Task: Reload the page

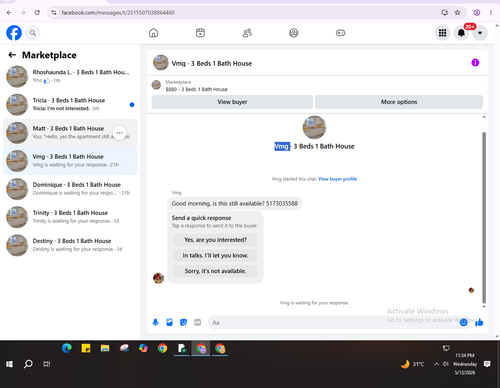Action: pos(37,13)
